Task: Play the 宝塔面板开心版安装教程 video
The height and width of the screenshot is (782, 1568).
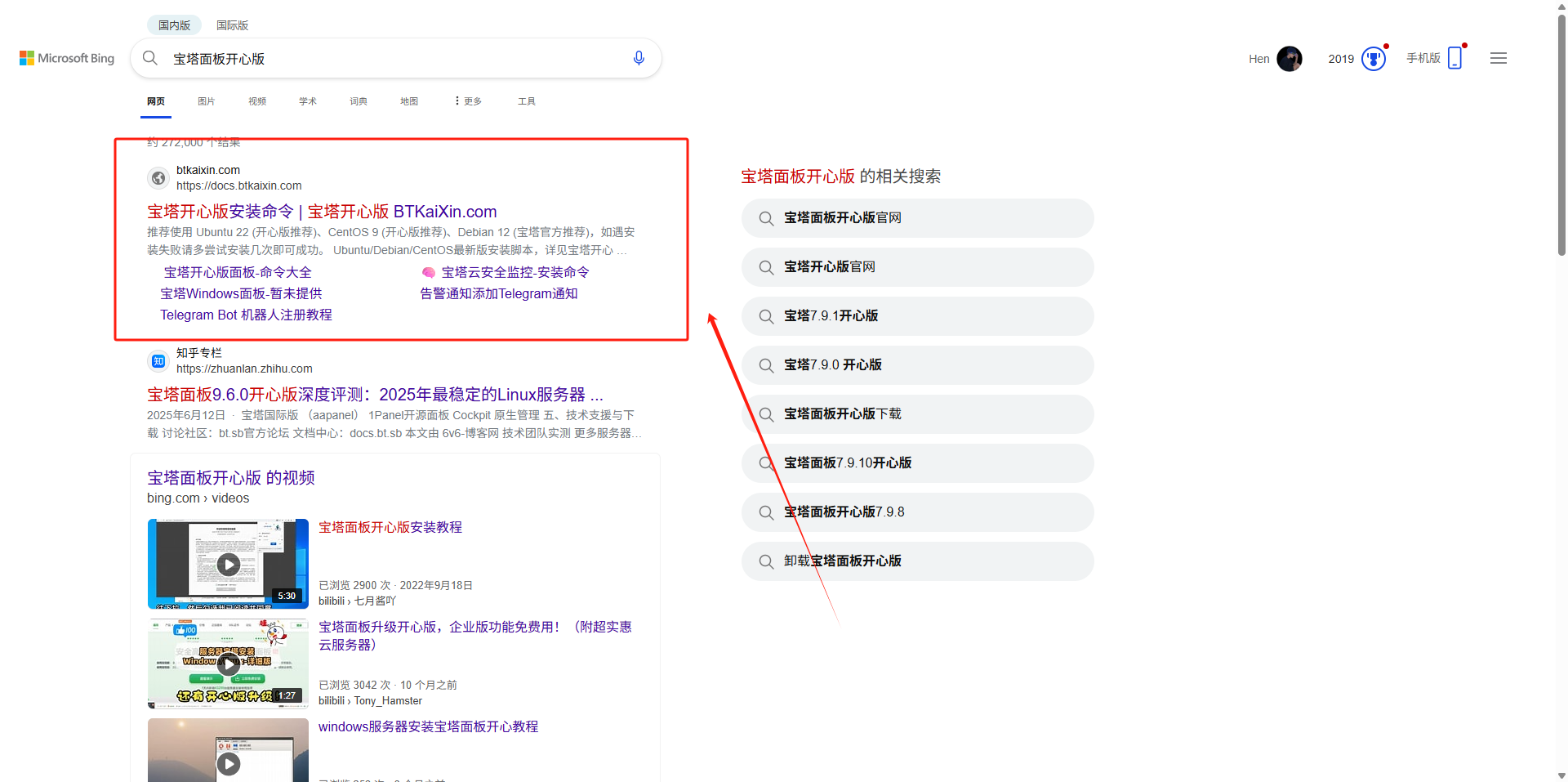Action: (228, 564)
